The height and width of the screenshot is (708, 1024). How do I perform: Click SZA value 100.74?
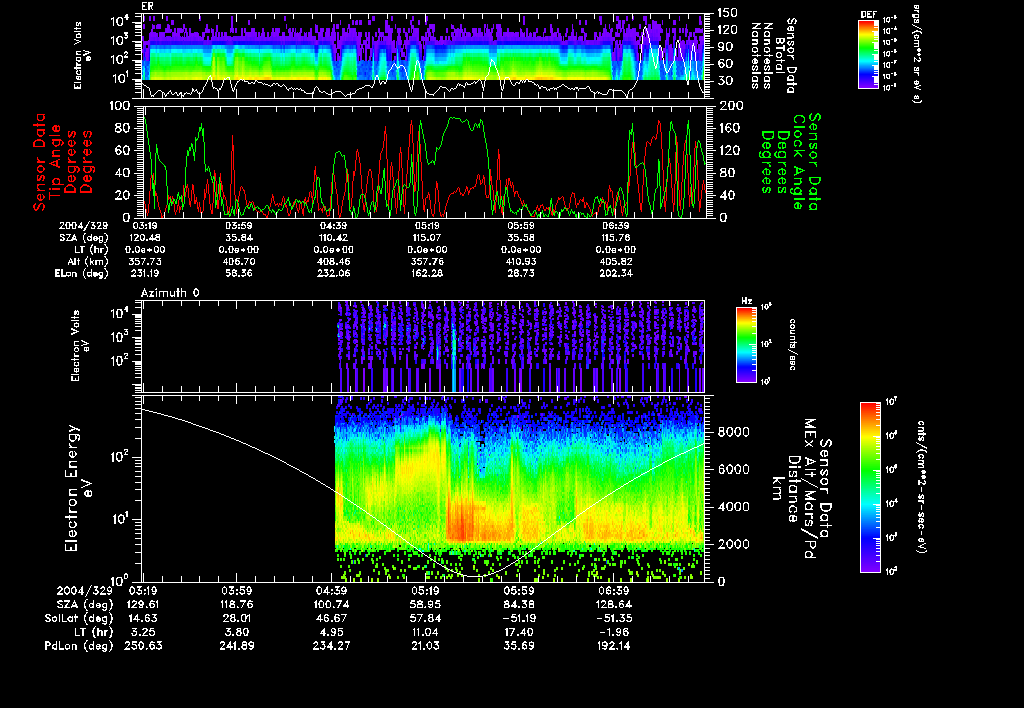tap(332, 605)
